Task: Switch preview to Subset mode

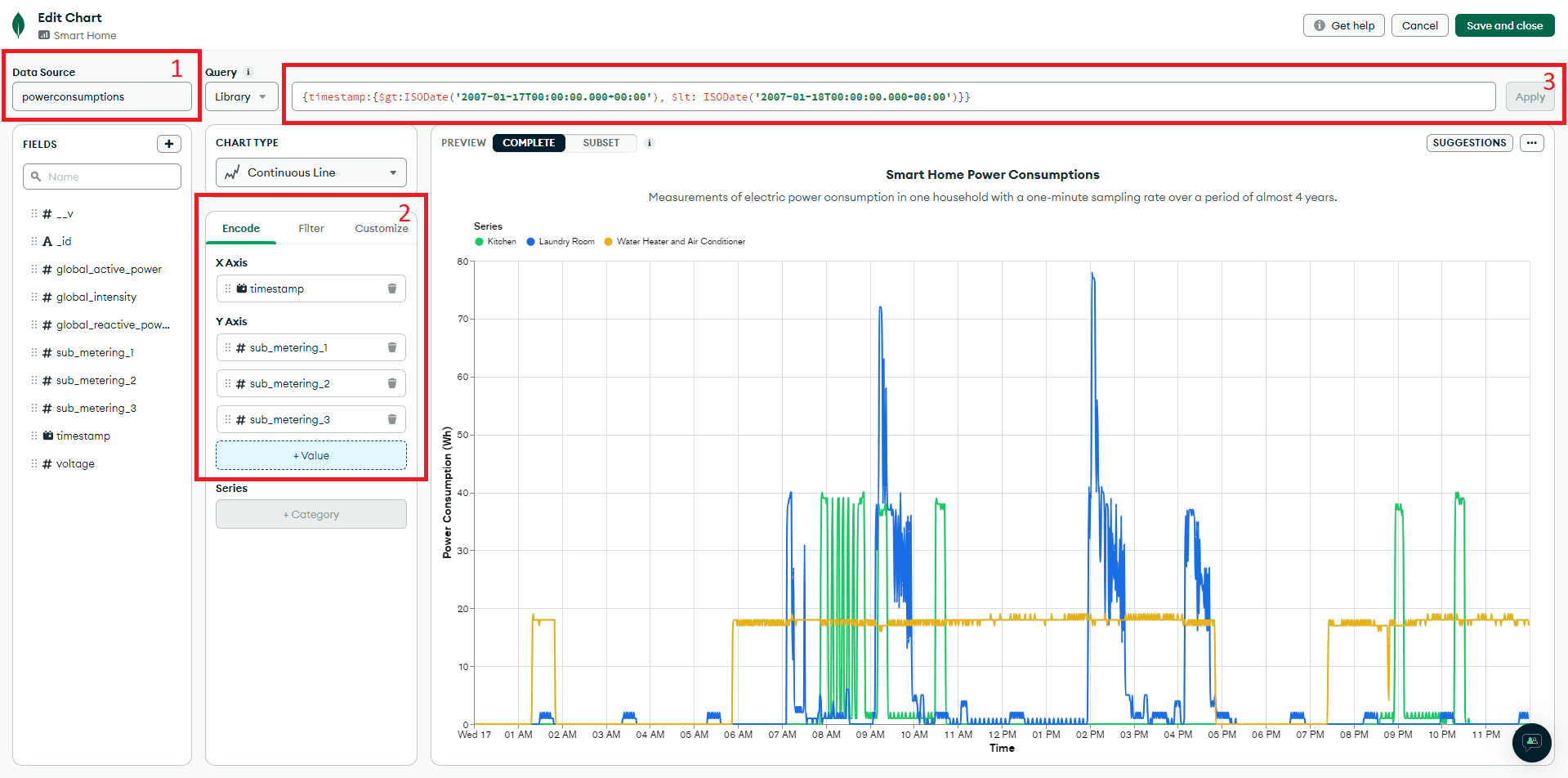Action: point(601,143)
